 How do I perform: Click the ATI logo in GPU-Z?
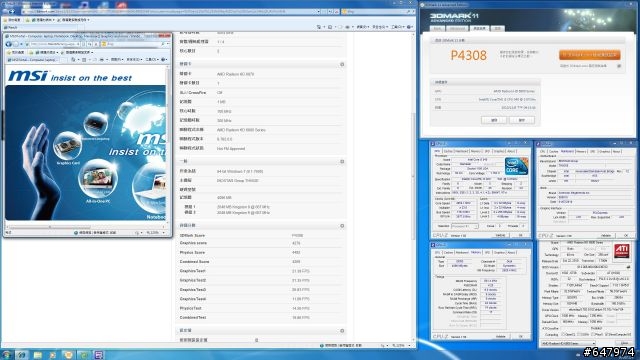(x=622, y=250)
